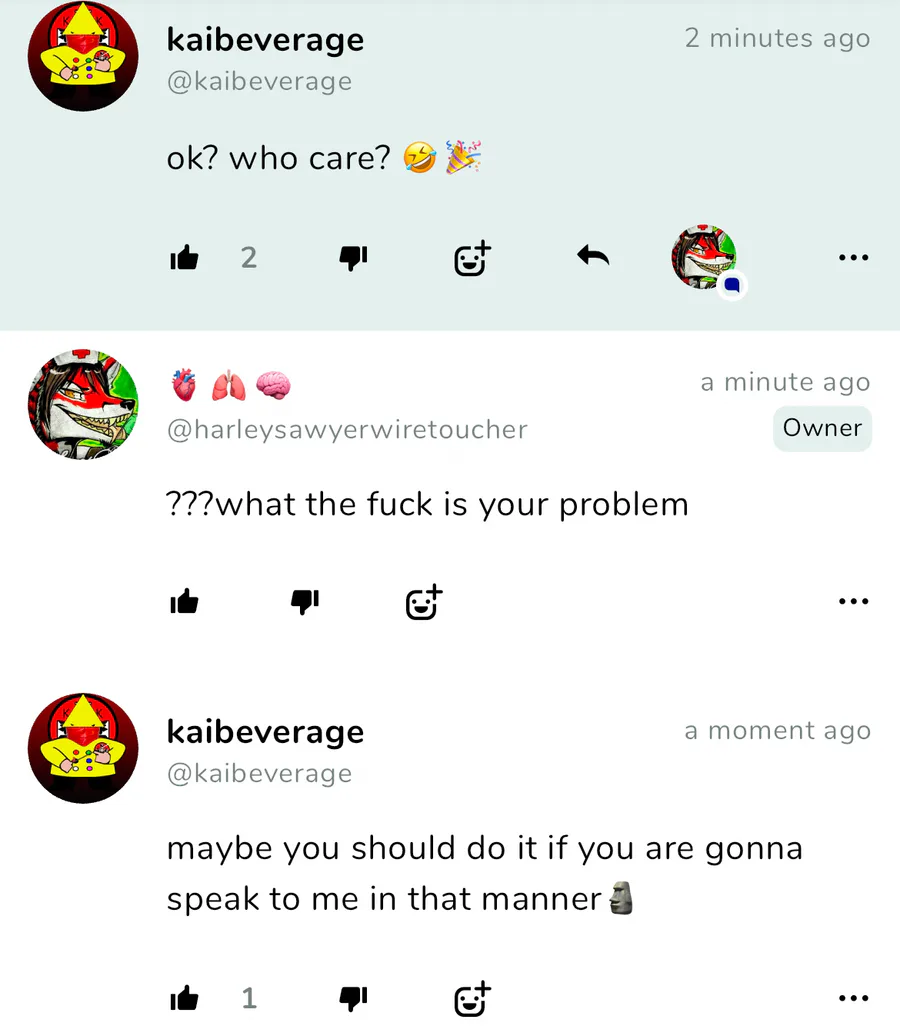Open the fox avatar of the owner's comment
The height and width of the screenshot is (1036, 900).
[x=83, y=404]
